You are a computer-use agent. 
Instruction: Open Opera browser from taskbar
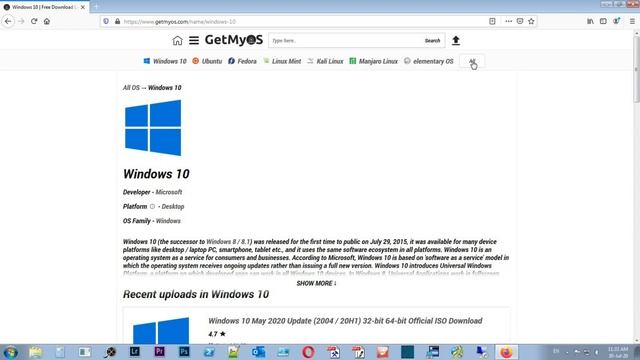click(x=308, y=352)
